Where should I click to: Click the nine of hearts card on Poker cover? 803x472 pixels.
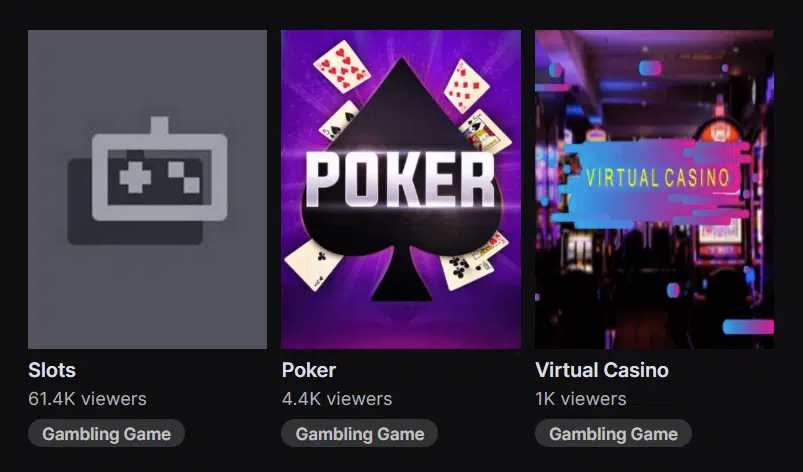point(342,67)
